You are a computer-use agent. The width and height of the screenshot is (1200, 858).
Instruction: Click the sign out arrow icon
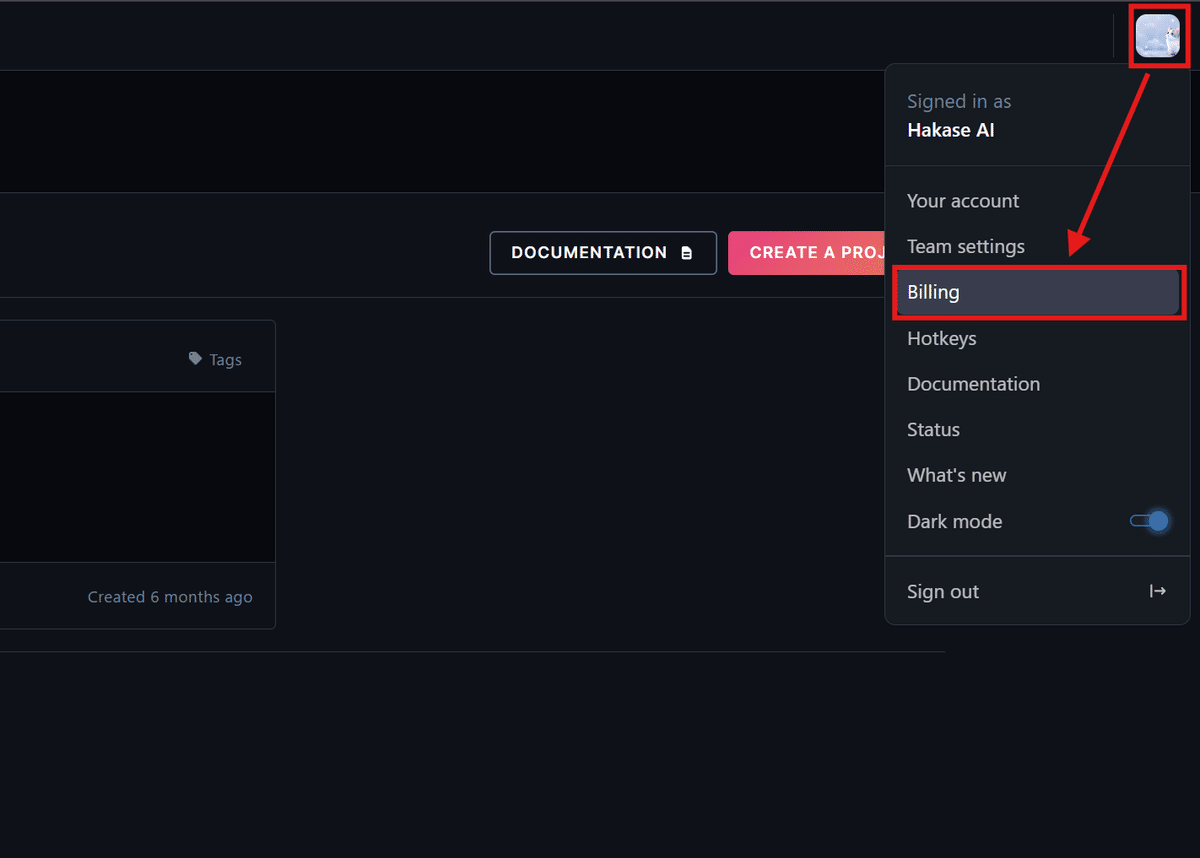pos(1157,591)
